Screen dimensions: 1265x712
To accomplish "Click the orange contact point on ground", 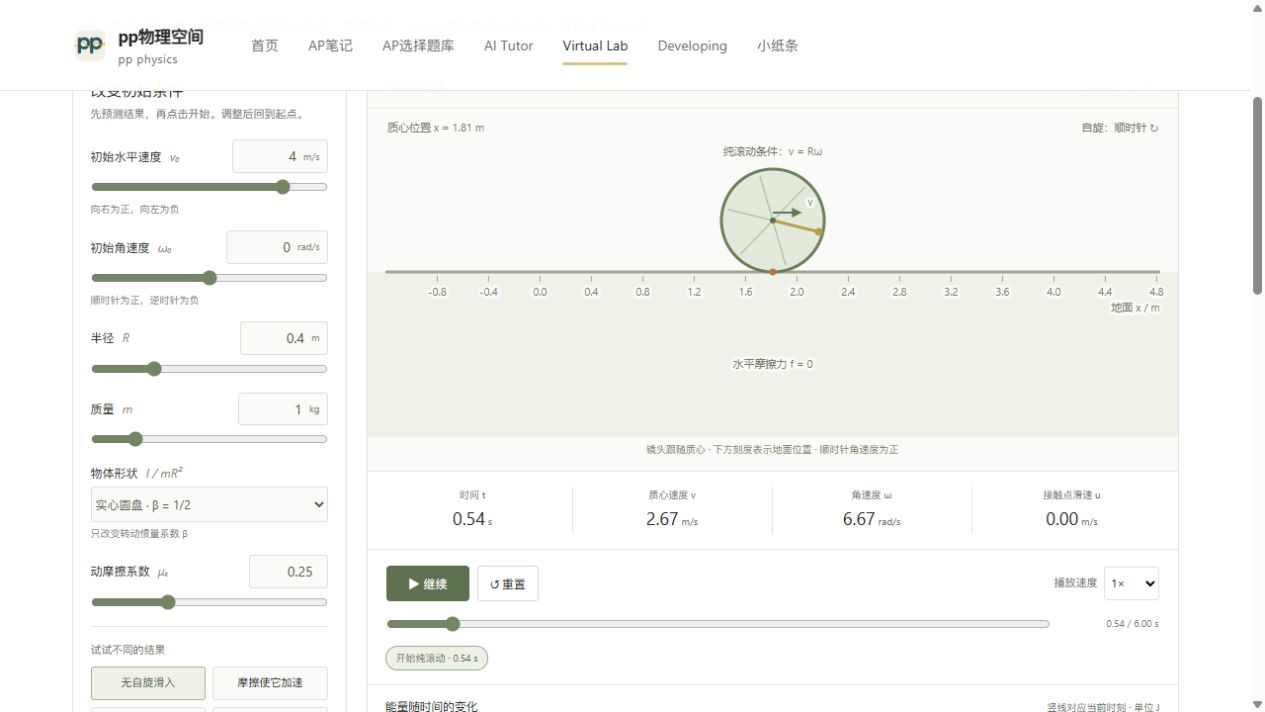I will pyautogui.click(x=772, y=272).
